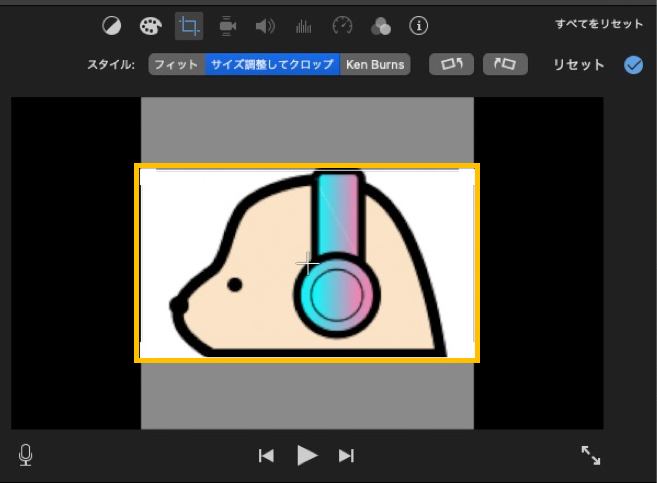Open the stabilization camera tool

click(228, 26)
